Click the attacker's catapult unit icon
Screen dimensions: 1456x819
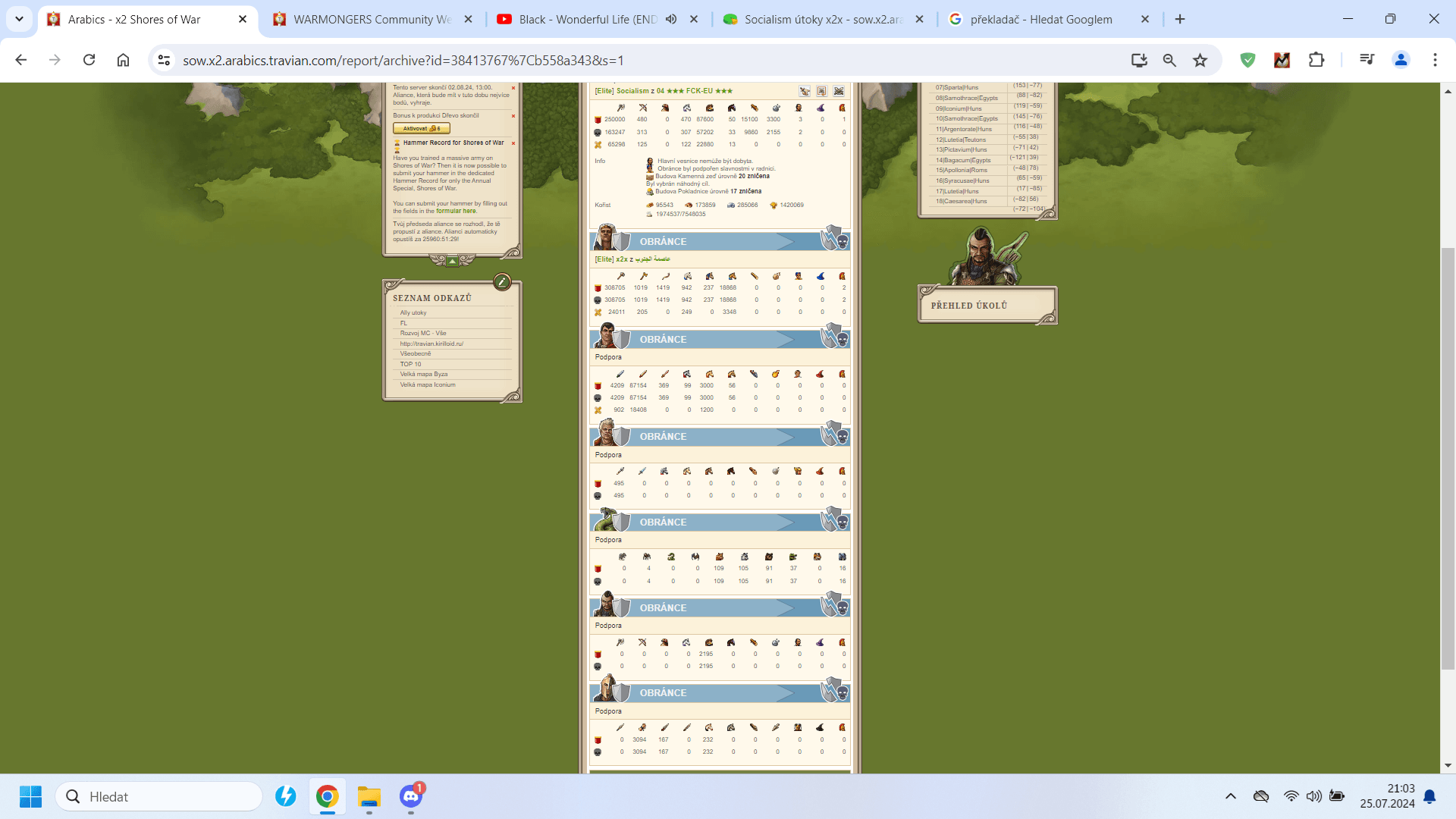point(776,108)
